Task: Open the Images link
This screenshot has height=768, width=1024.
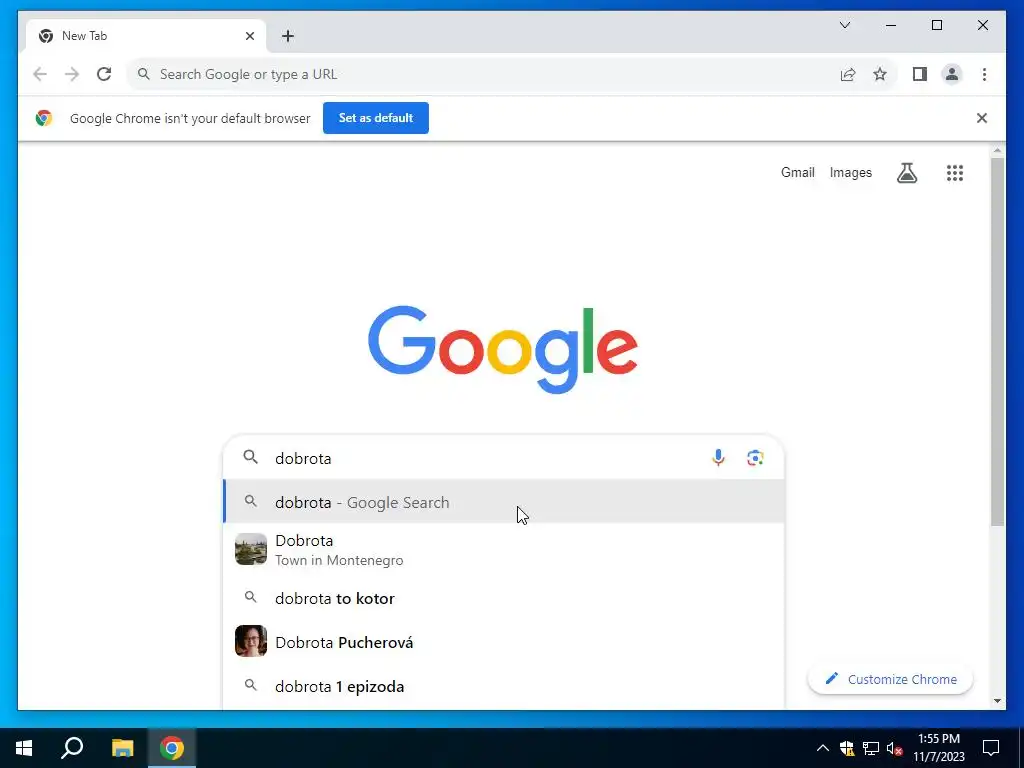Action: [850, 172]
